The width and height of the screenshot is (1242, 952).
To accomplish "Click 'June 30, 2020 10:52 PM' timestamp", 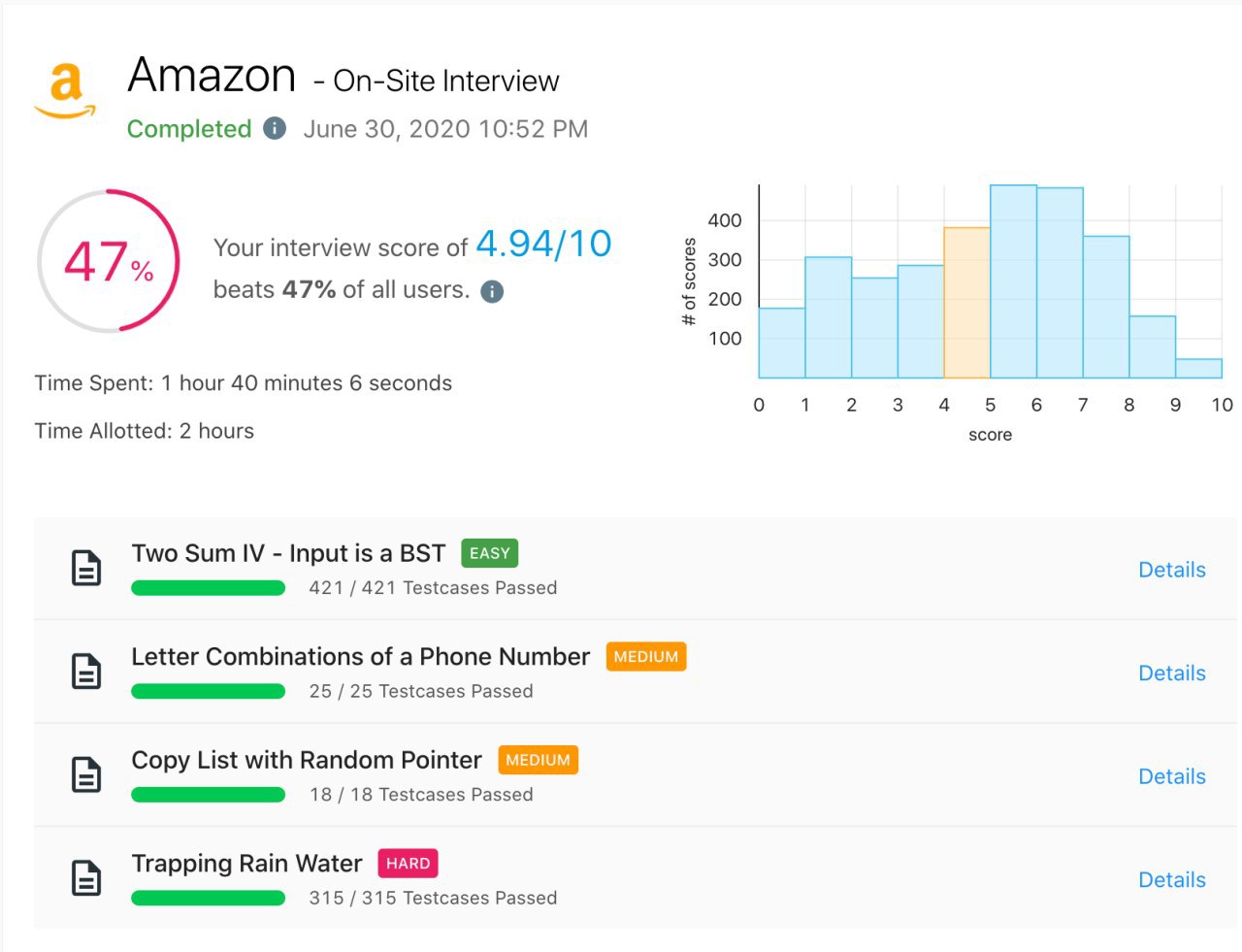I will (445, 129).
